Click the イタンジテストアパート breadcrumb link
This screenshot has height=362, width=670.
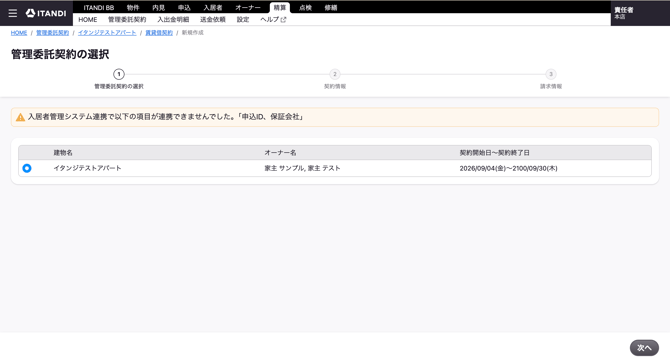(107, 32)
